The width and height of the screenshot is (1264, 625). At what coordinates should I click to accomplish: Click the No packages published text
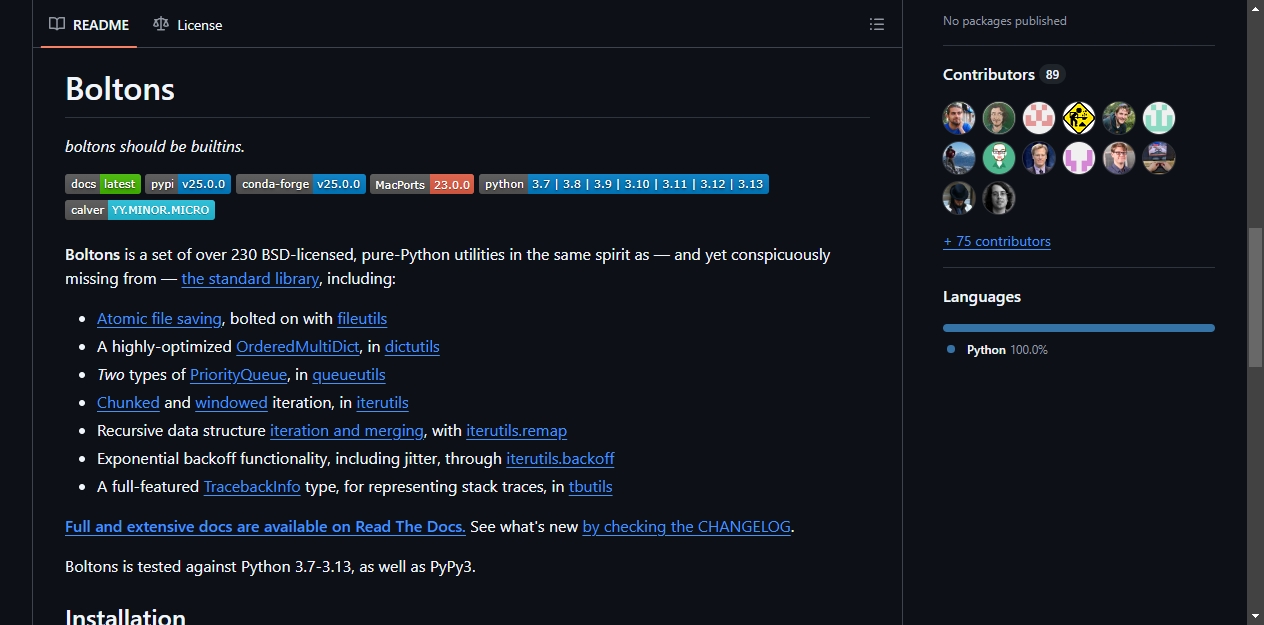pos(1005,21)
